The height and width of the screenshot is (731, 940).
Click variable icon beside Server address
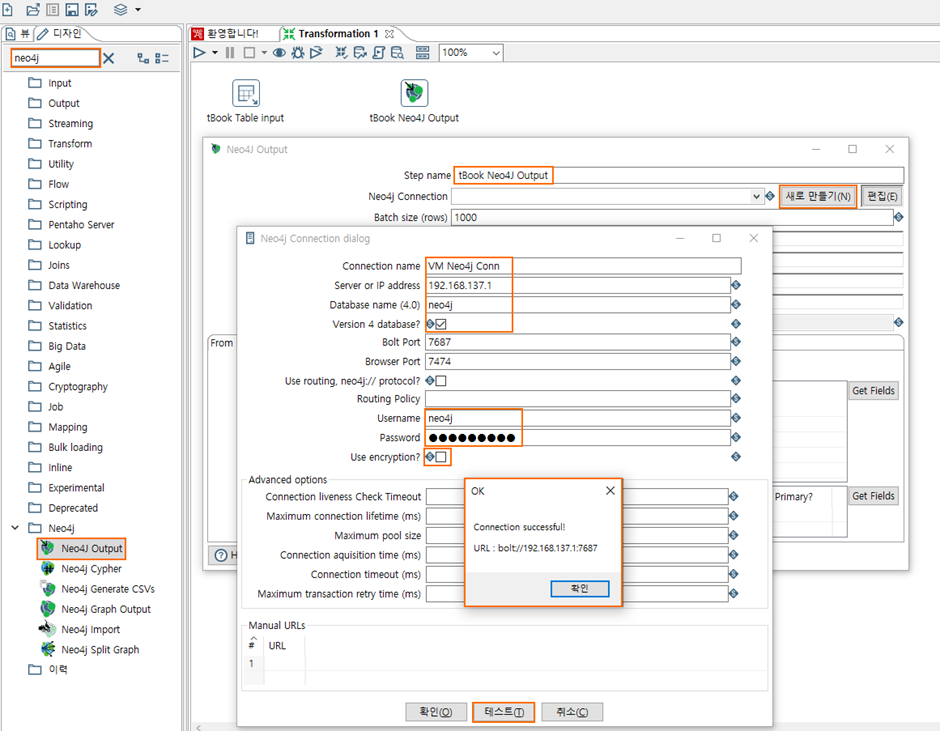click(736, 285)
